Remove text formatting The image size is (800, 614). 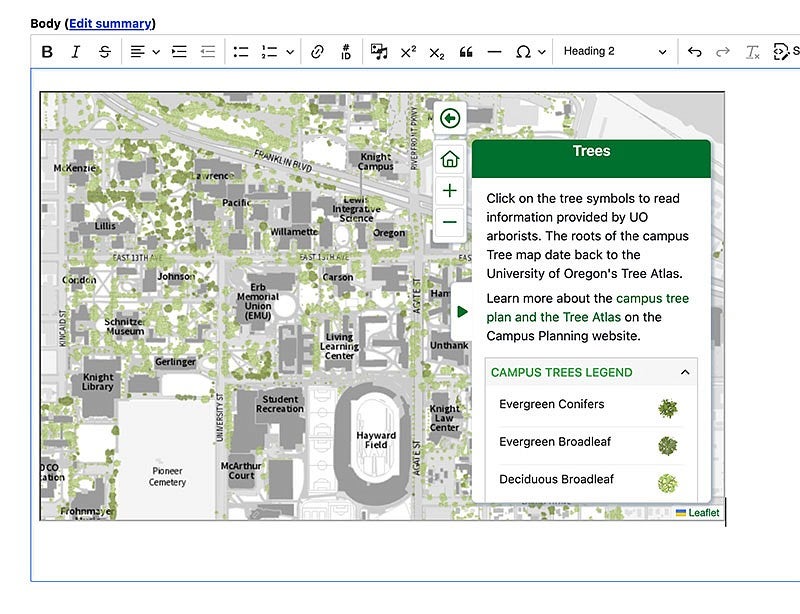point(752,52)
